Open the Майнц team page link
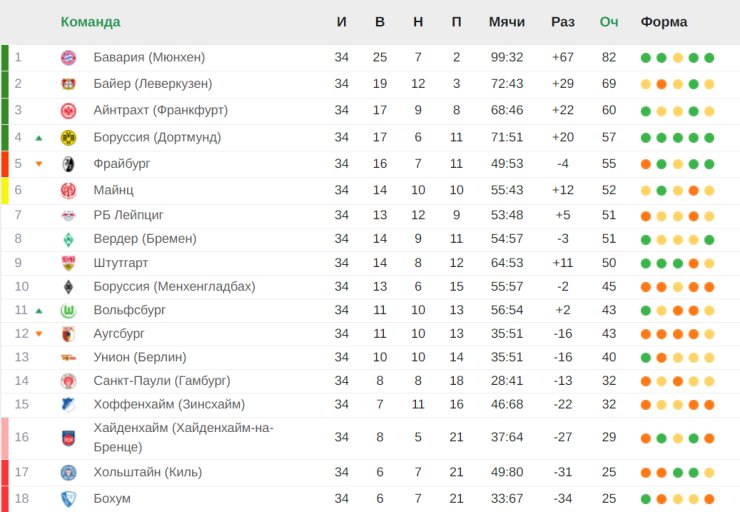This screenshot has width=740, height=512. [113, 189]
